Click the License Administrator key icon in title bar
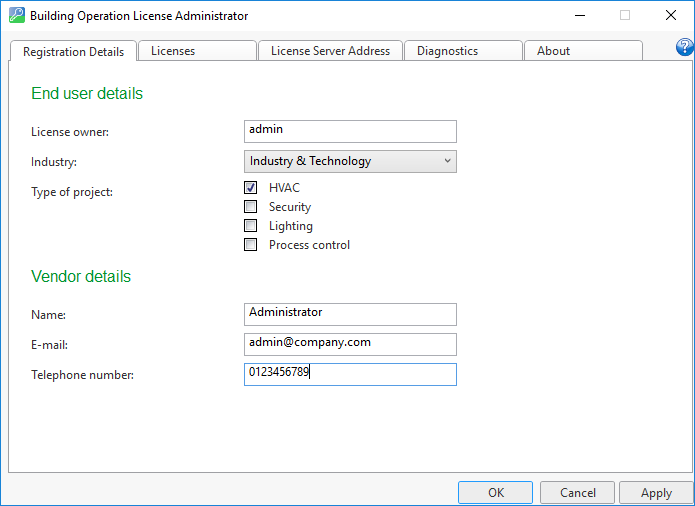 [17, 15]
